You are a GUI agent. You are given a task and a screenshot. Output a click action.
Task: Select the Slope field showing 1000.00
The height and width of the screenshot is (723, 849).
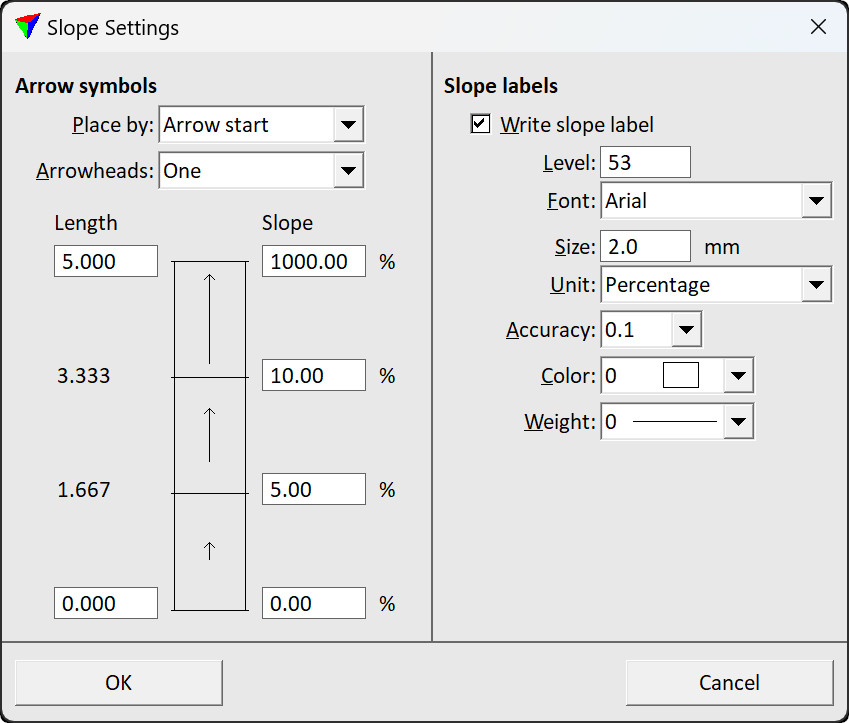[x=312, y=261]
